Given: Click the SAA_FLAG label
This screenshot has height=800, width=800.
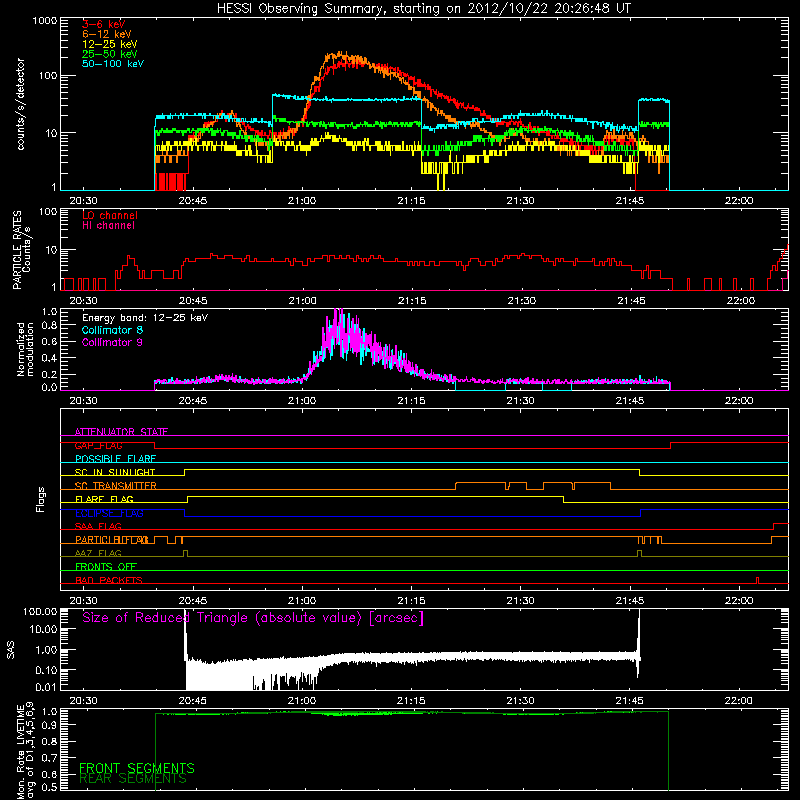Looking at the screenshot, I should [x=98, y=526].
